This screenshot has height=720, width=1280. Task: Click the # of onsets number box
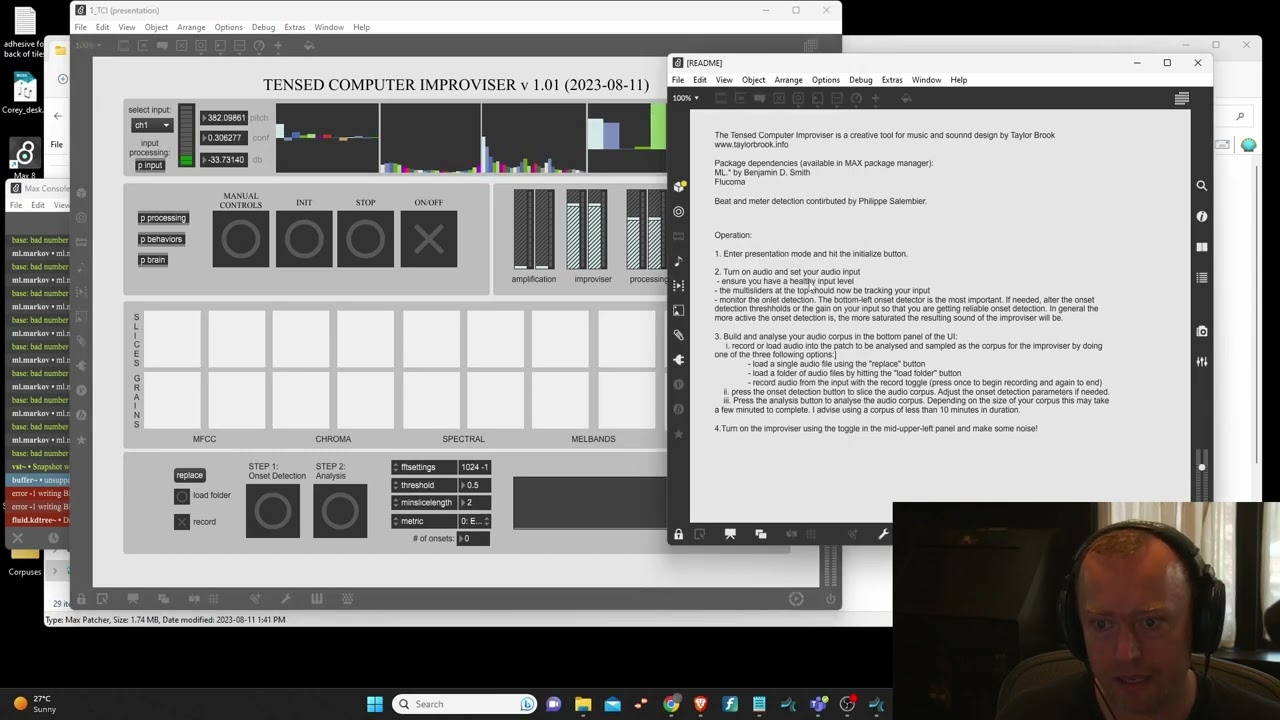474,539
